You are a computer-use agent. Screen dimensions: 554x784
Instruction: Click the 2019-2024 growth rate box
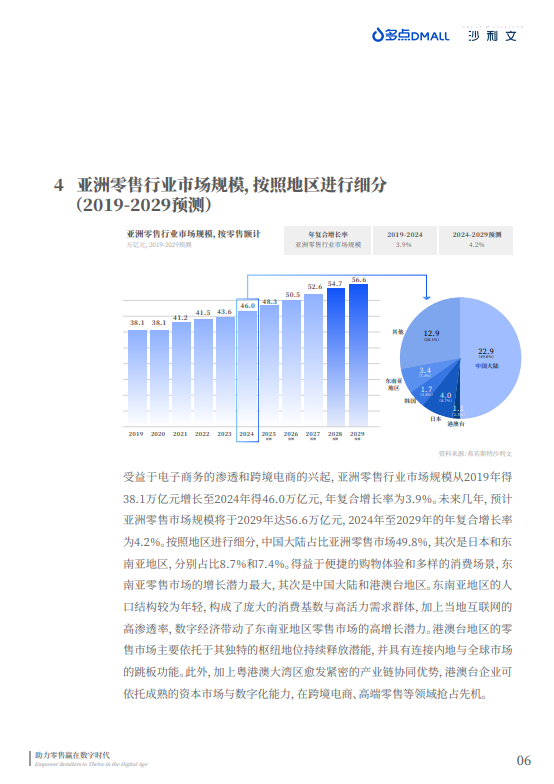[x=404, y=240]
